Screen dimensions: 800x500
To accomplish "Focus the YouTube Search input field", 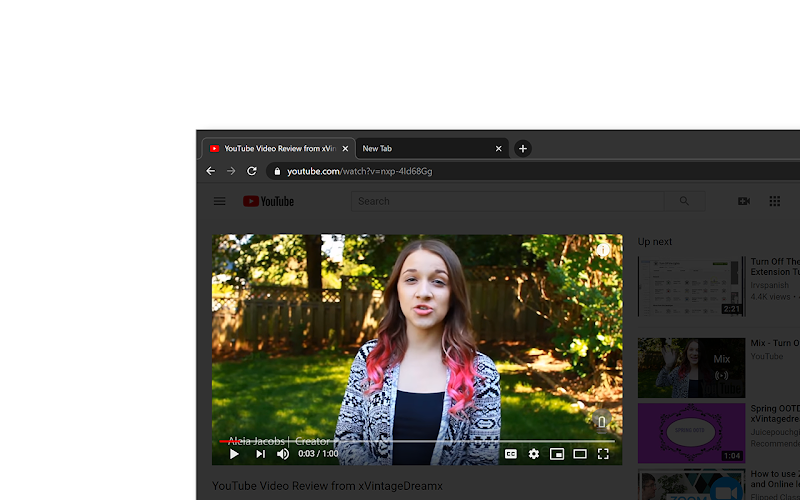I will pos(508,201).
